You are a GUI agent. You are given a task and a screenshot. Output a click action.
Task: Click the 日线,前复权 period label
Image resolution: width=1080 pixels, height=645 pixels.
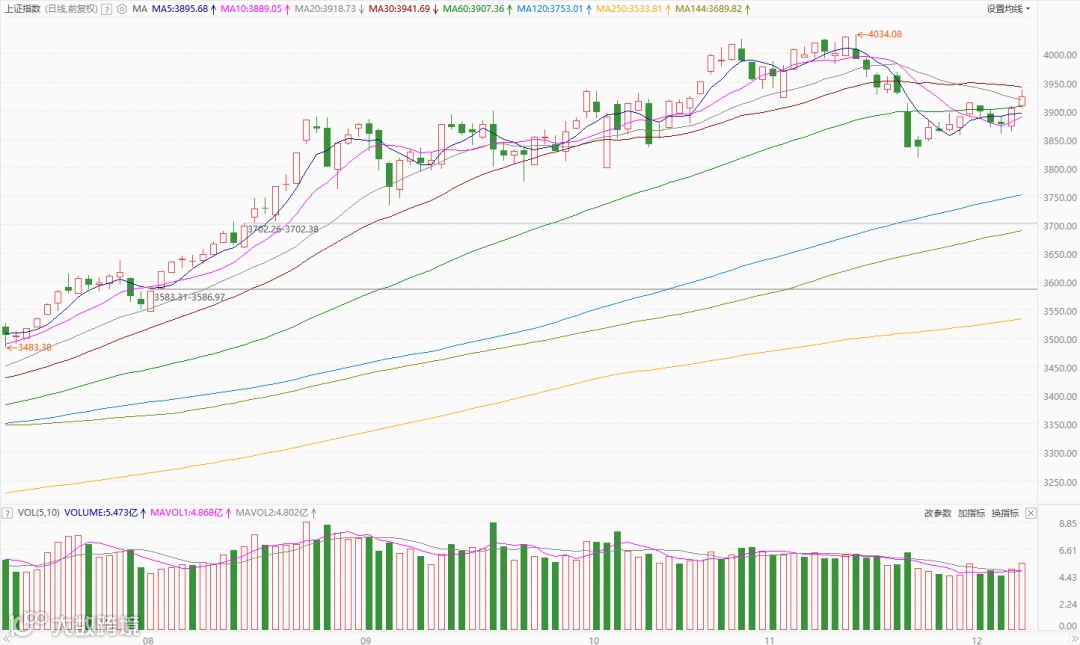click(72, 10)
